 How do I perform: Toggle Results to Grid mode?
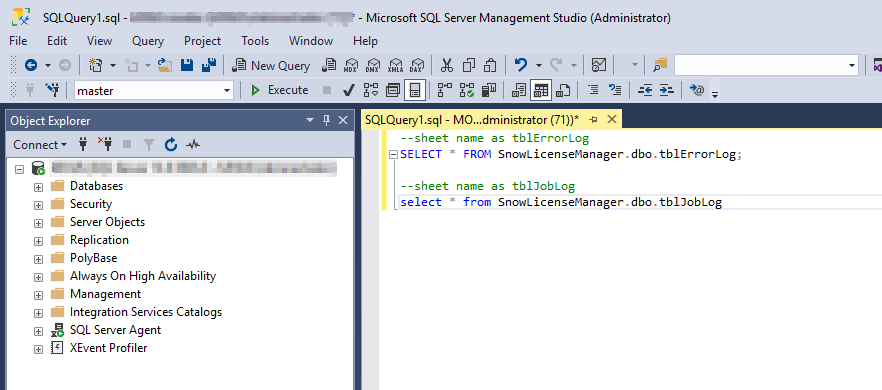(x=541, y=90)
